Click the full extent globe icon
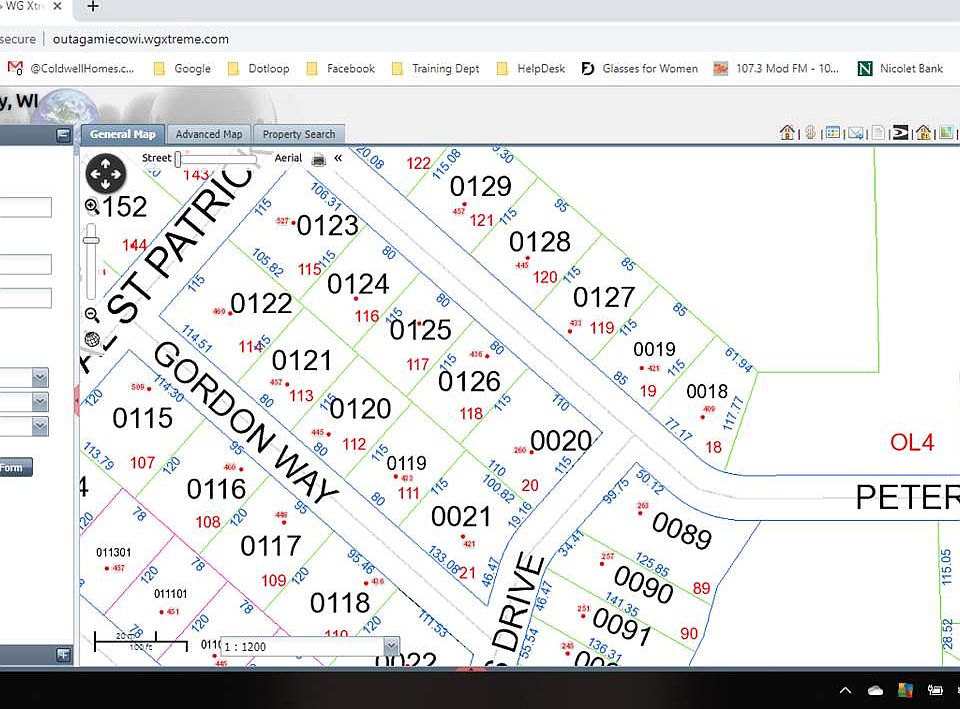Viewport: 960px width, 709px height. click(x=92, y=339)
